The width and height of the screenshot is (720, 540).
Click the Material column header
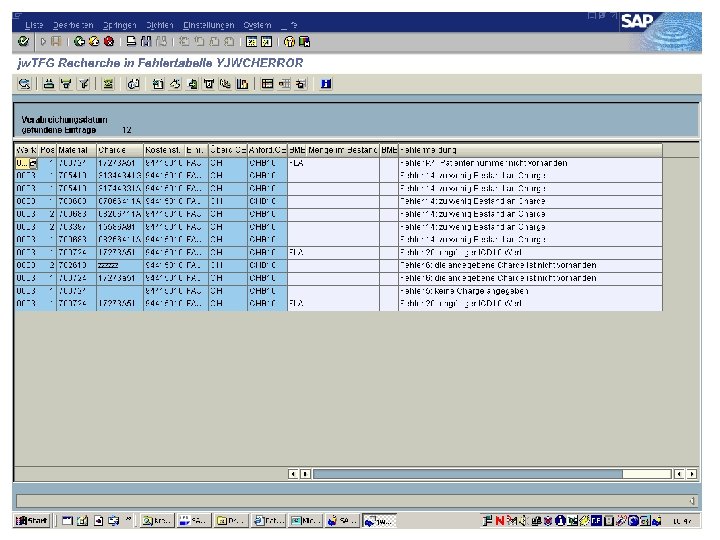(x=77, y=150)
